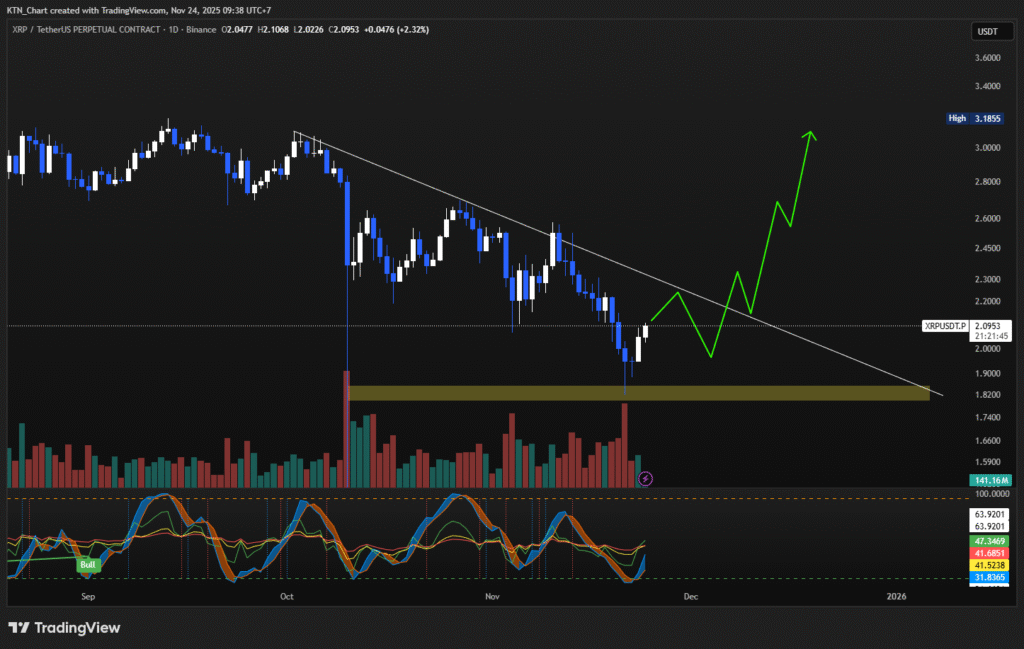This screenshot has height=649, width=1024.
Task: Click the TradingView logo
Action: (x=64, y=627)
